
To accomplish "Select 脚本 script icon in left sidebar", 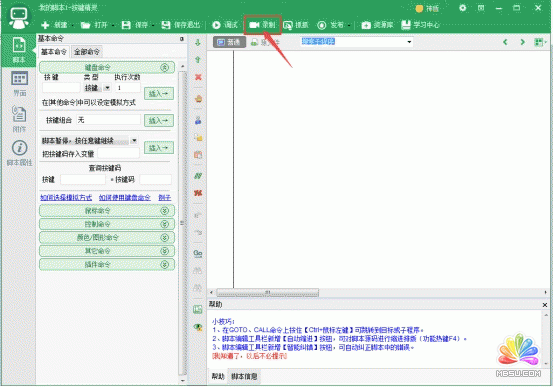I will coord(19,50).
